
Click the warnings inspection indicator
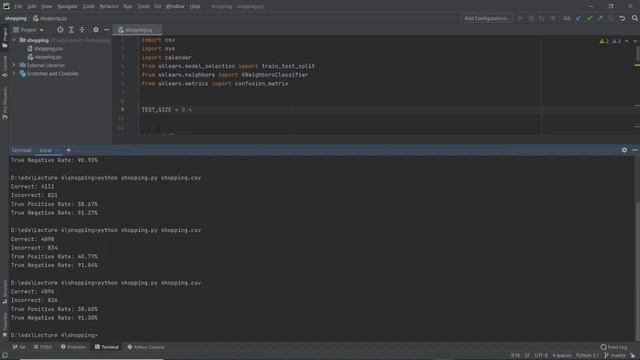point(610,41)
